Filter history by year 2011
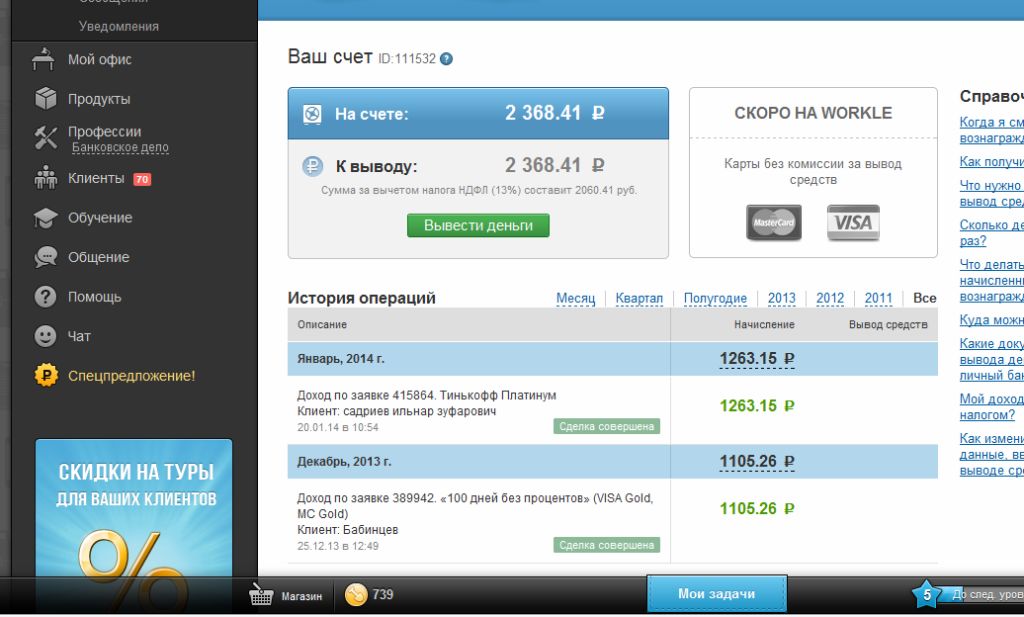1024x617 pixels. [878, 298]
